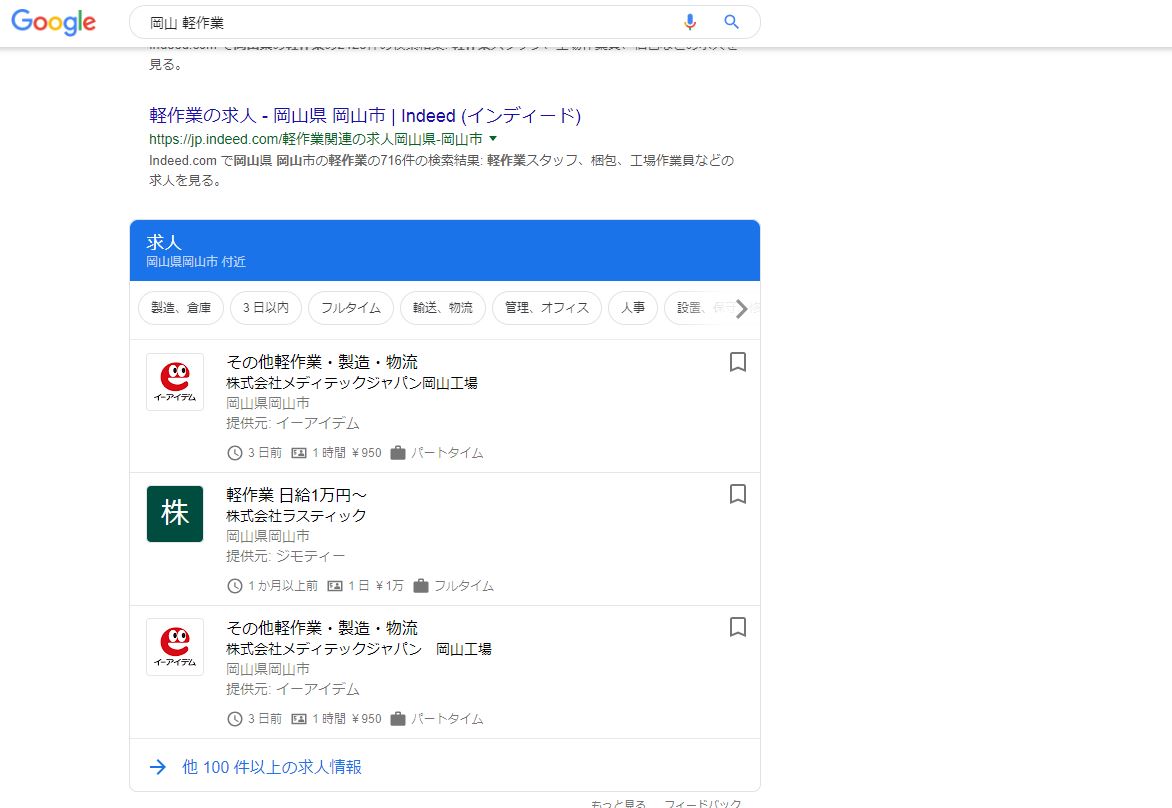Open 他 100 件以上の求人情報 link

pyautogui.click(x=271, y=767)
